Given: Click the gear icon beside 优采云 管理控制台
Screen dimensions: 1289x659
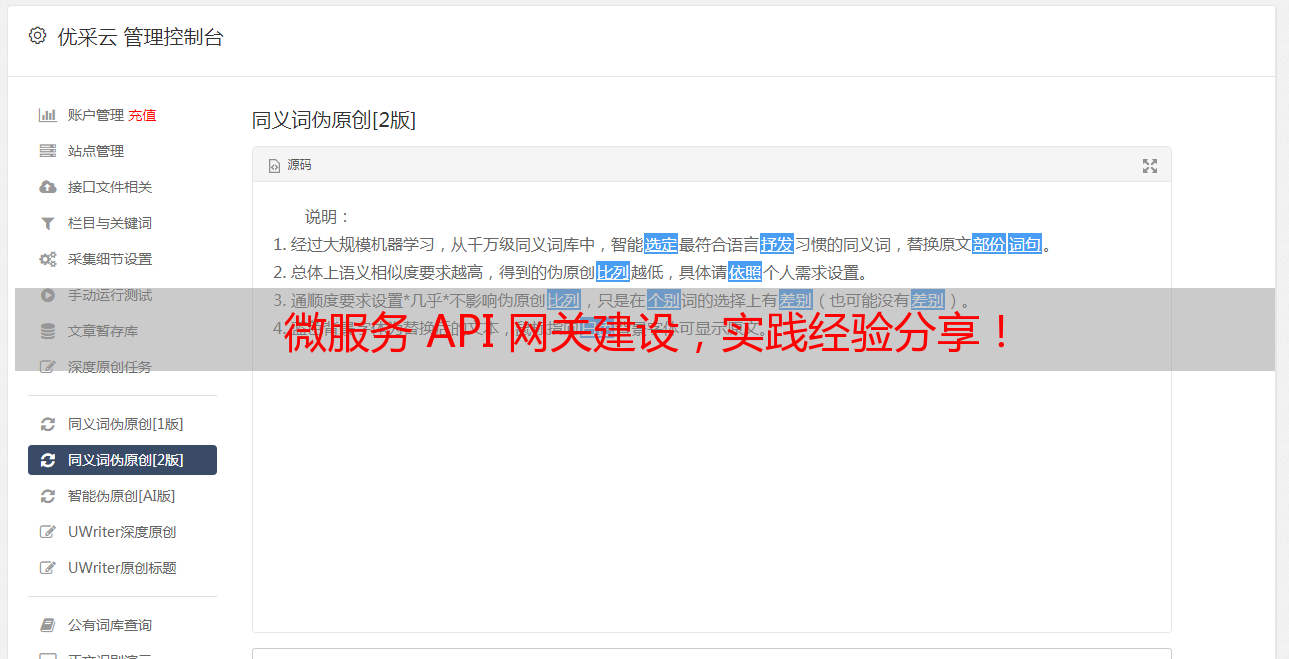Looking at the screenshot, I should pyautogui.click(x=37, y=36).
